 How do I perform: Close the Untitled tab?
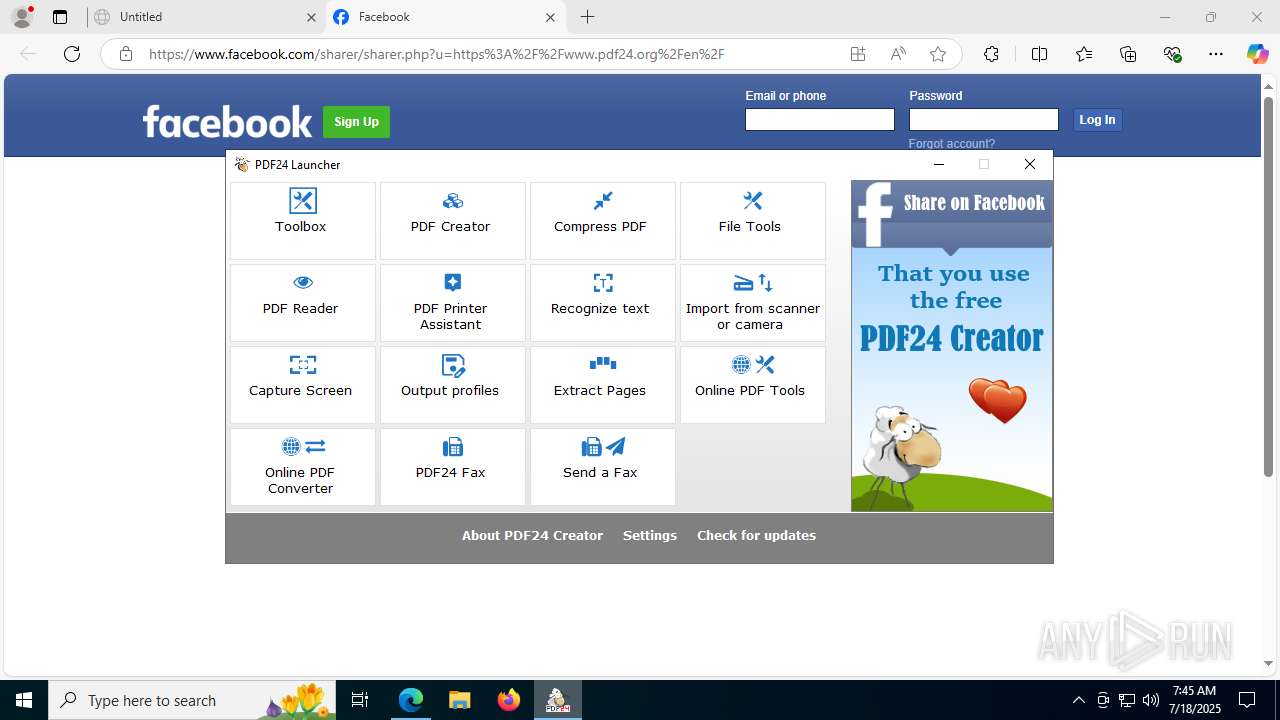click(311, 17)
